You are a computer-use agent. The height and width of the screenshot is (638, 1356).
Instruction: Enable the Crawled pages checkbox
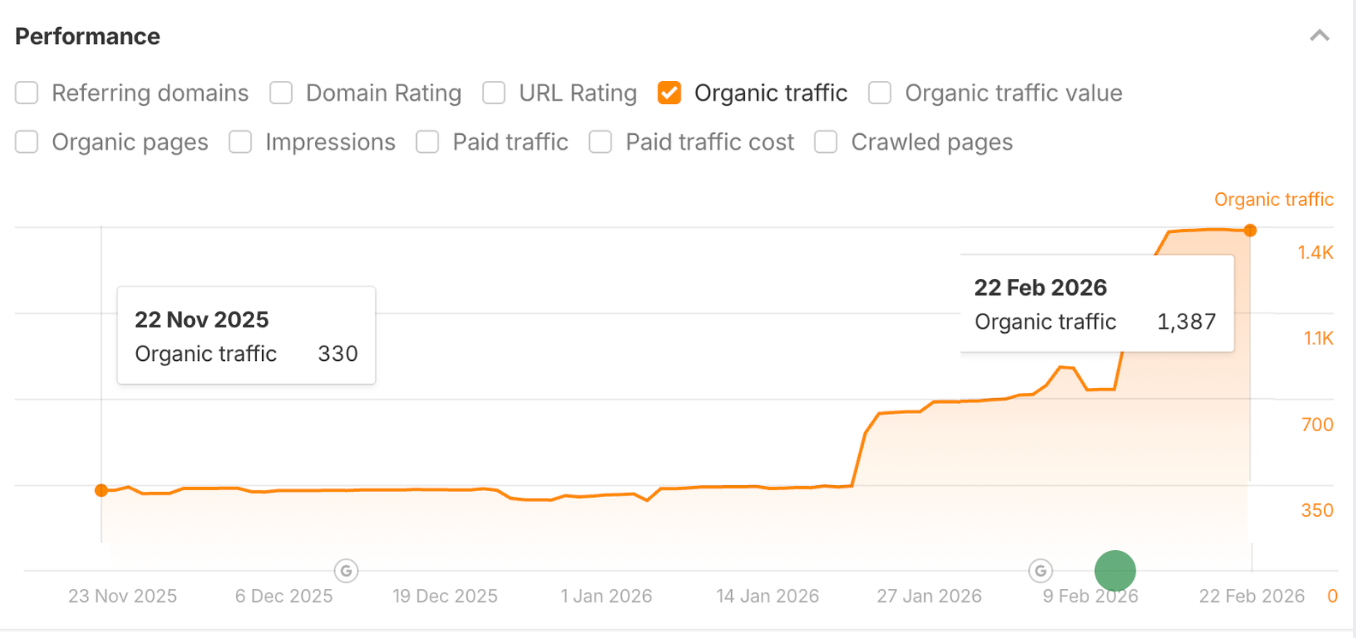click(x=826, y=142)
